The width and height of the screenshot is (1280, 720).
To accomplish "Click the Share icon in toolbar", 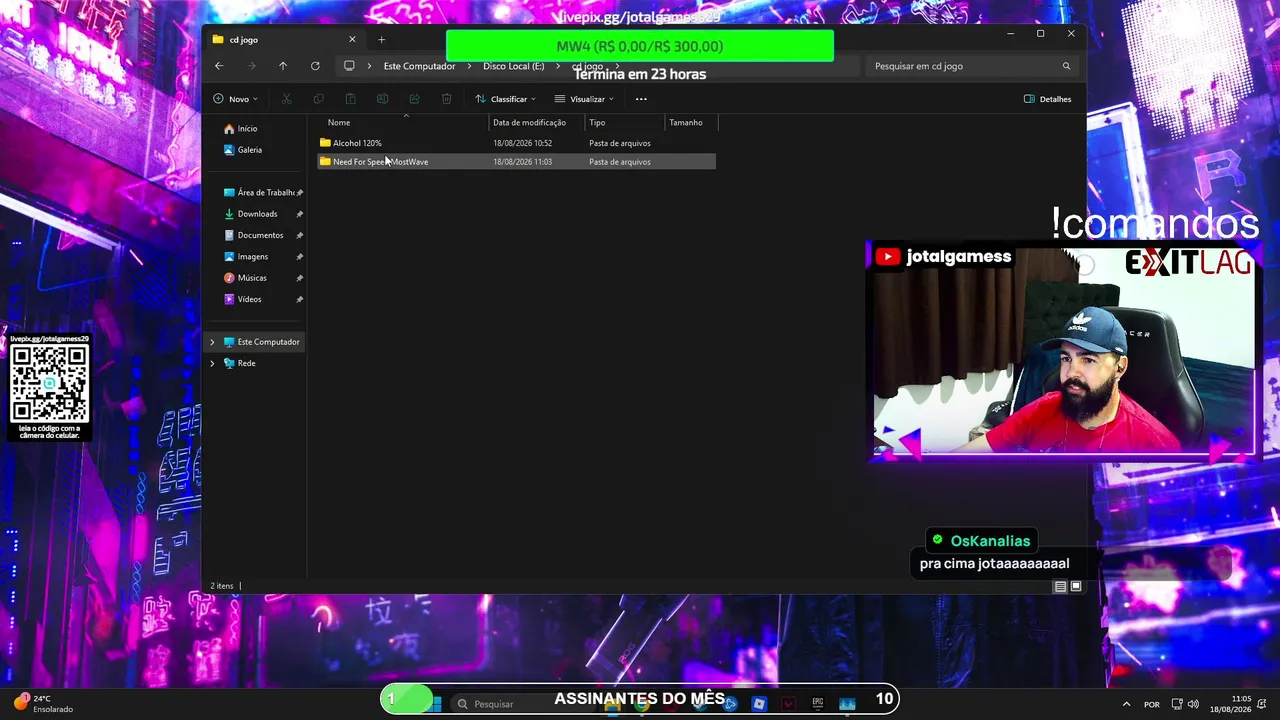I will click(414, 99).
